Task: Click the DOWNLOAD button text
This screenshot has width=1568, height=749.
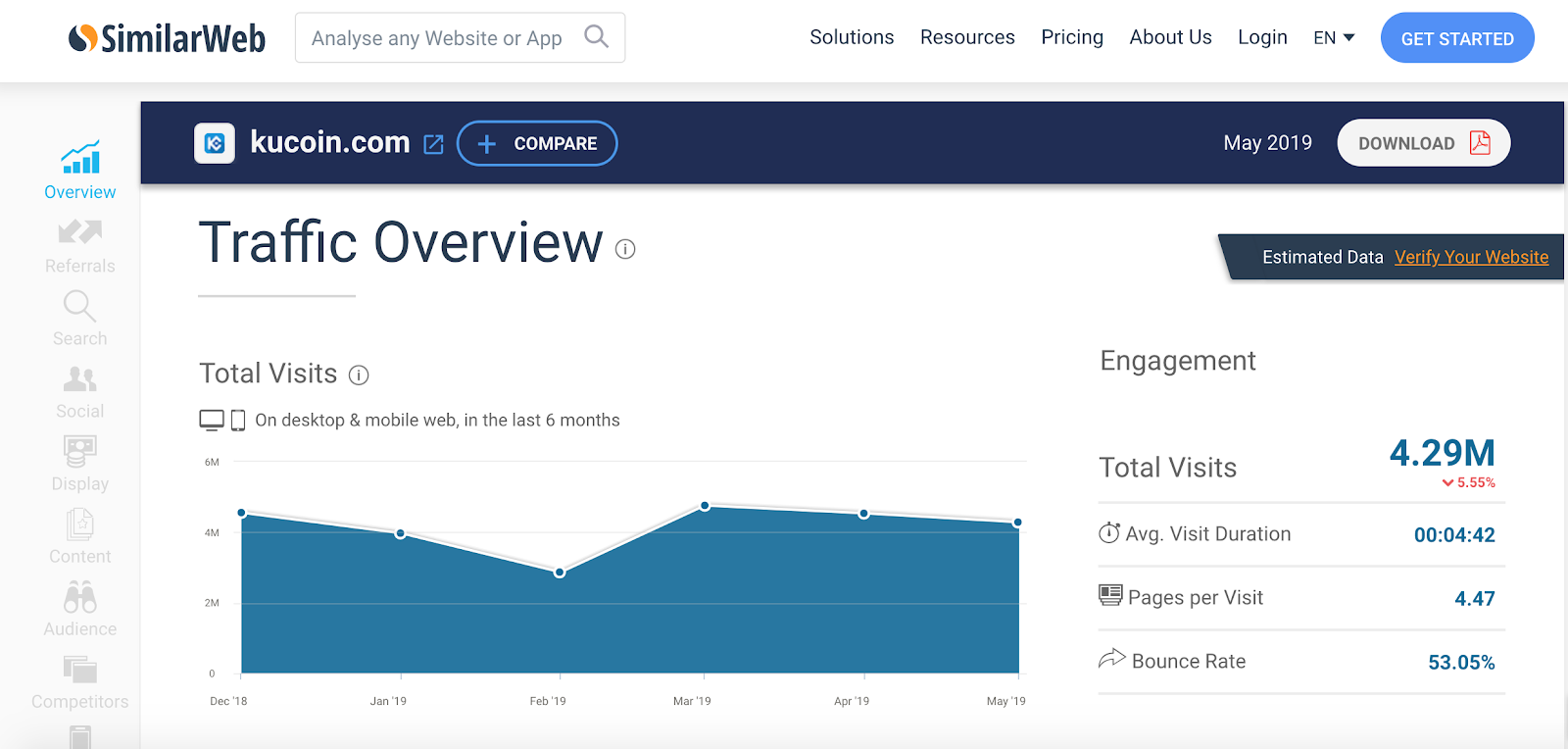Action: click(x=1406, y=143)
